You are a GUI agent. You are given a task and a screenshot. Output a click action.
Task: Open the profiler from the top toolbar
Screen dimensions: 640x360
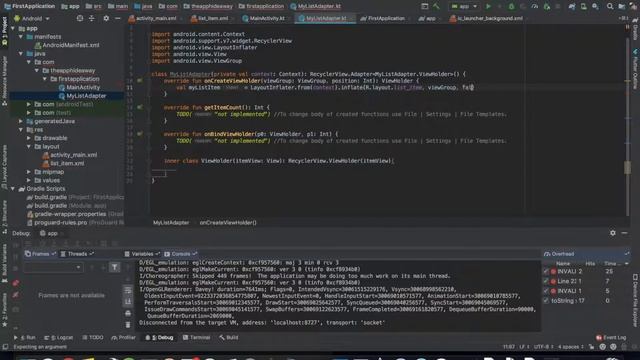(535, 6)
